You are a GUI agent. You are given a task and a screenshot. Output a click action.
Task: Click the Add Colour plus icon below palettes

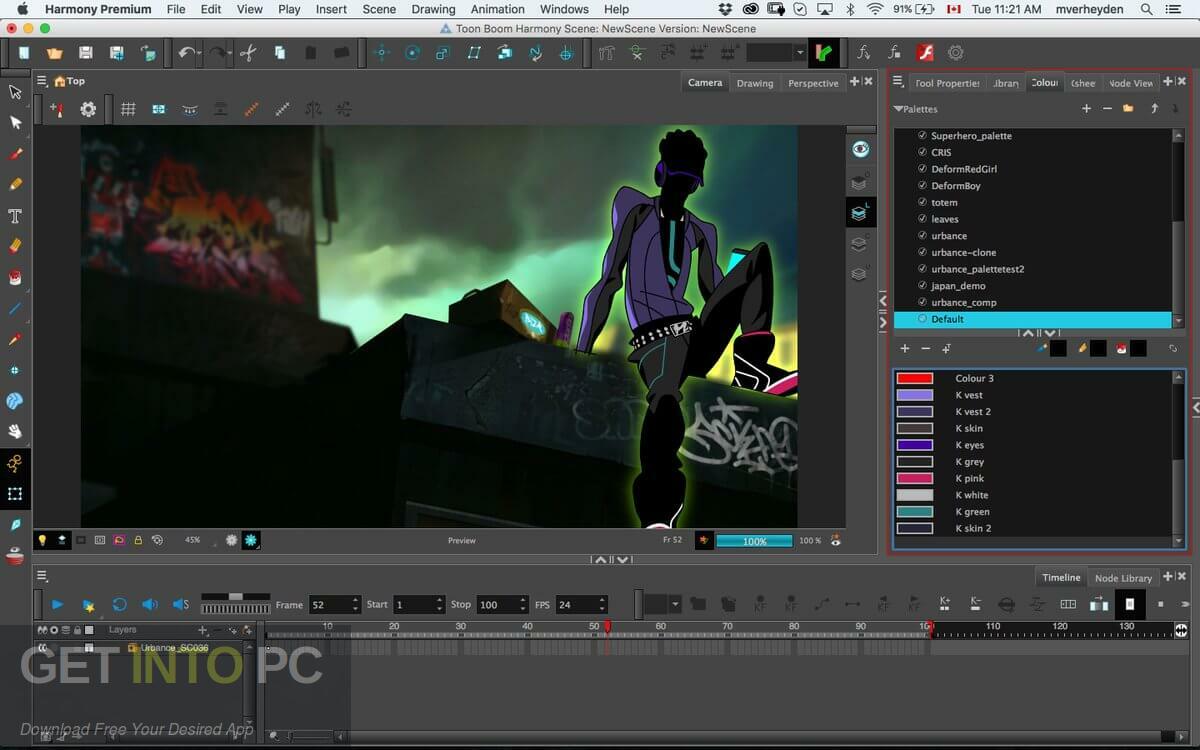point(905,348)
